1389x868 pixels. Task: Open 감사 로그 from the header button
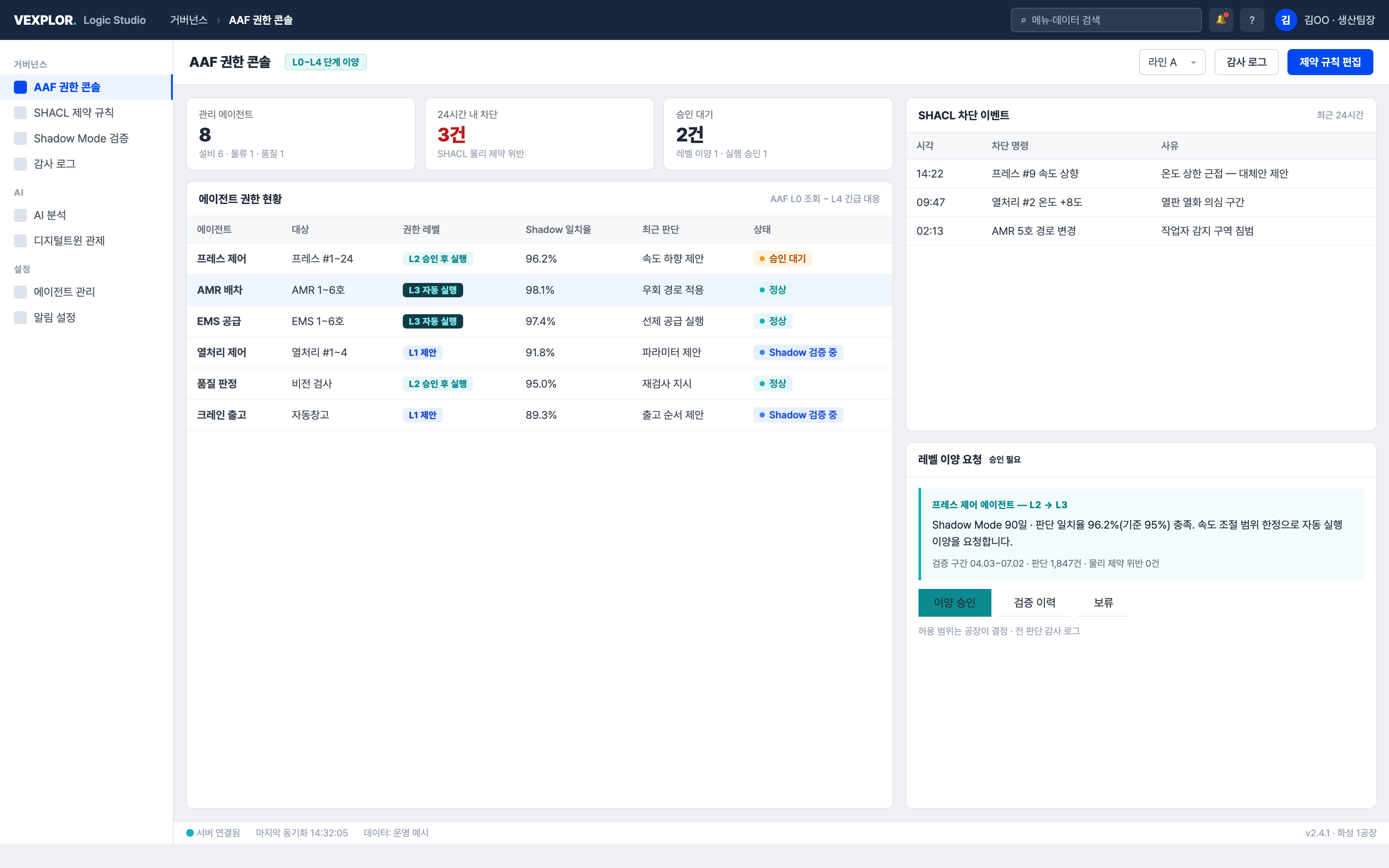pyautogui.click(x=1246, y=62)
